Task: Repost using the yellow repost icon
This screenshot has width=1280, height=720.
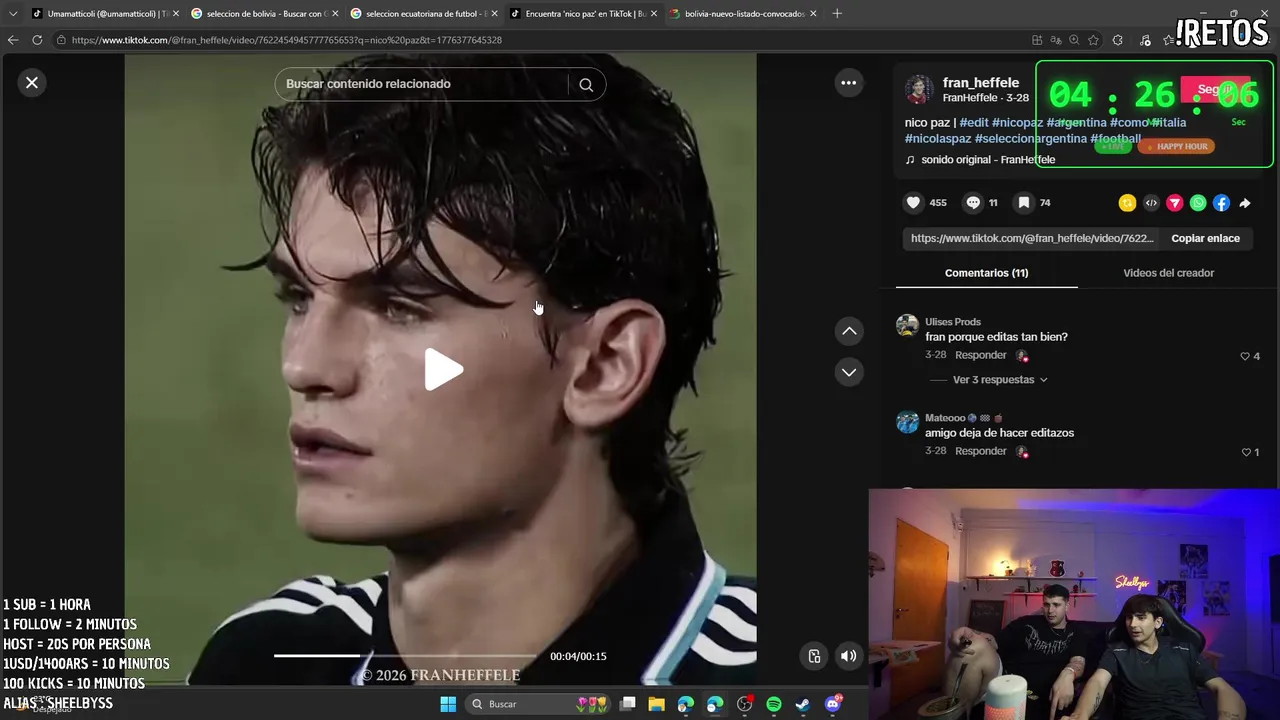Action: pos(1127,203)
